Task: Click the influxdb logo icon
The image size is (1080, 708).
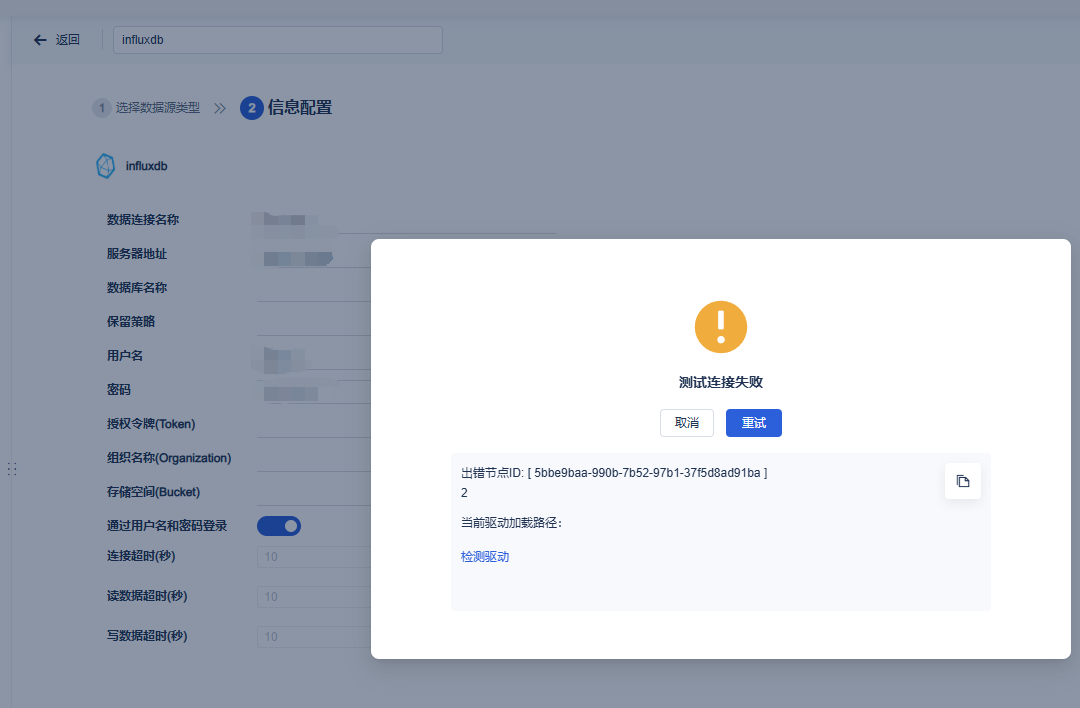Action: (105, 166)
